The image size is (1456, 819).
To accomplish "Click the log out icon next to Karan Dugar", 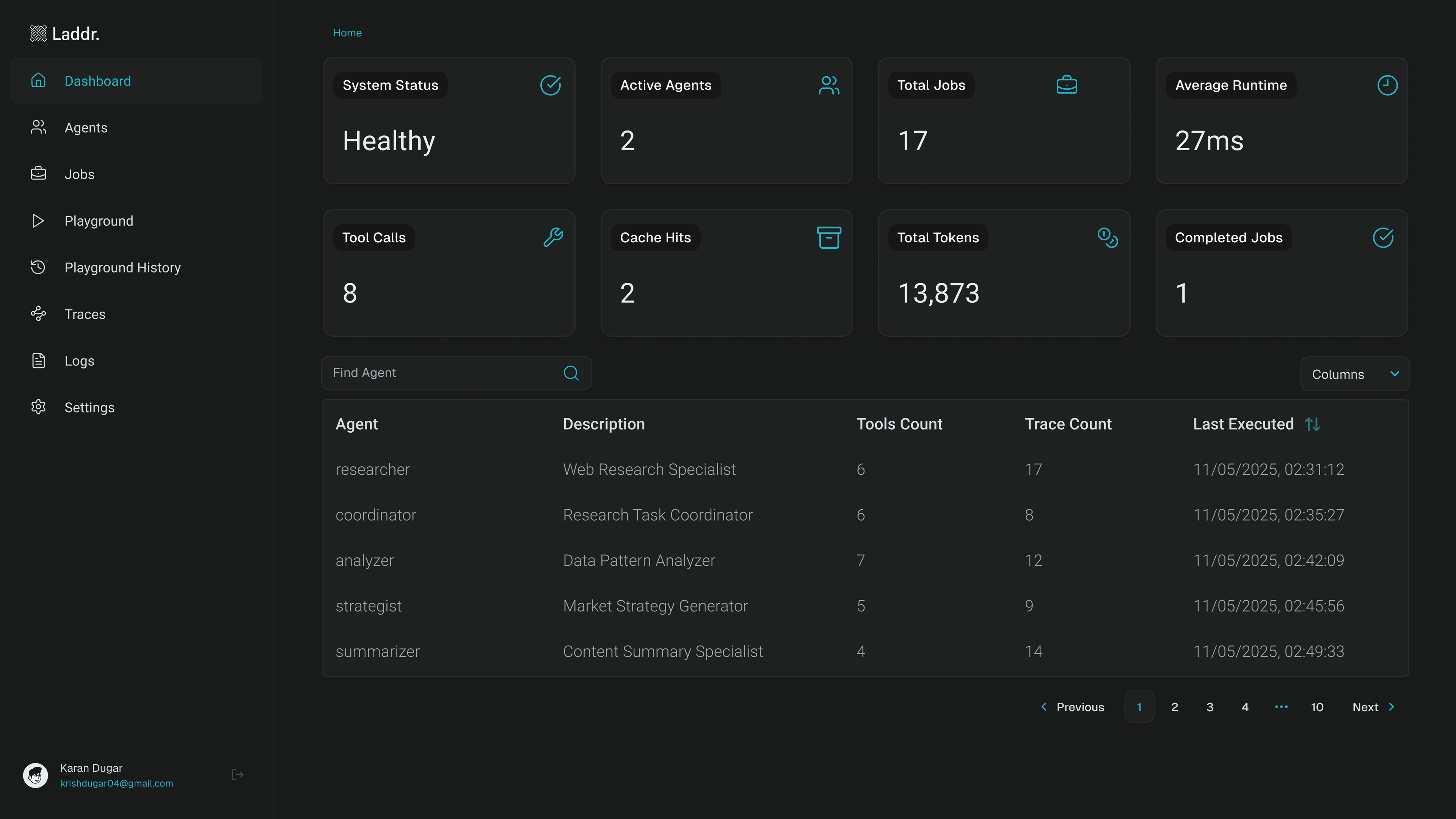I will pos(237,774).
